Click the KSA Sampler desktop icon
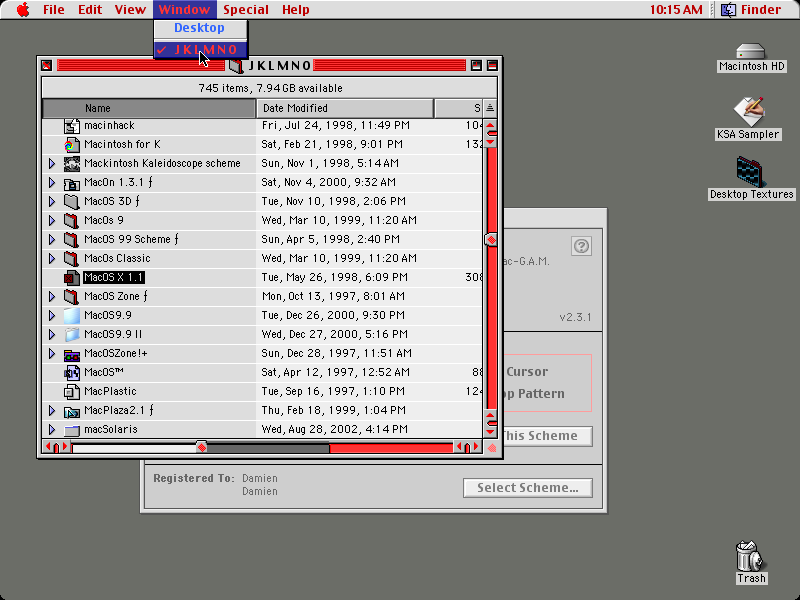Image resolution: width=800 pixels, height=600 pixels. 749,112
